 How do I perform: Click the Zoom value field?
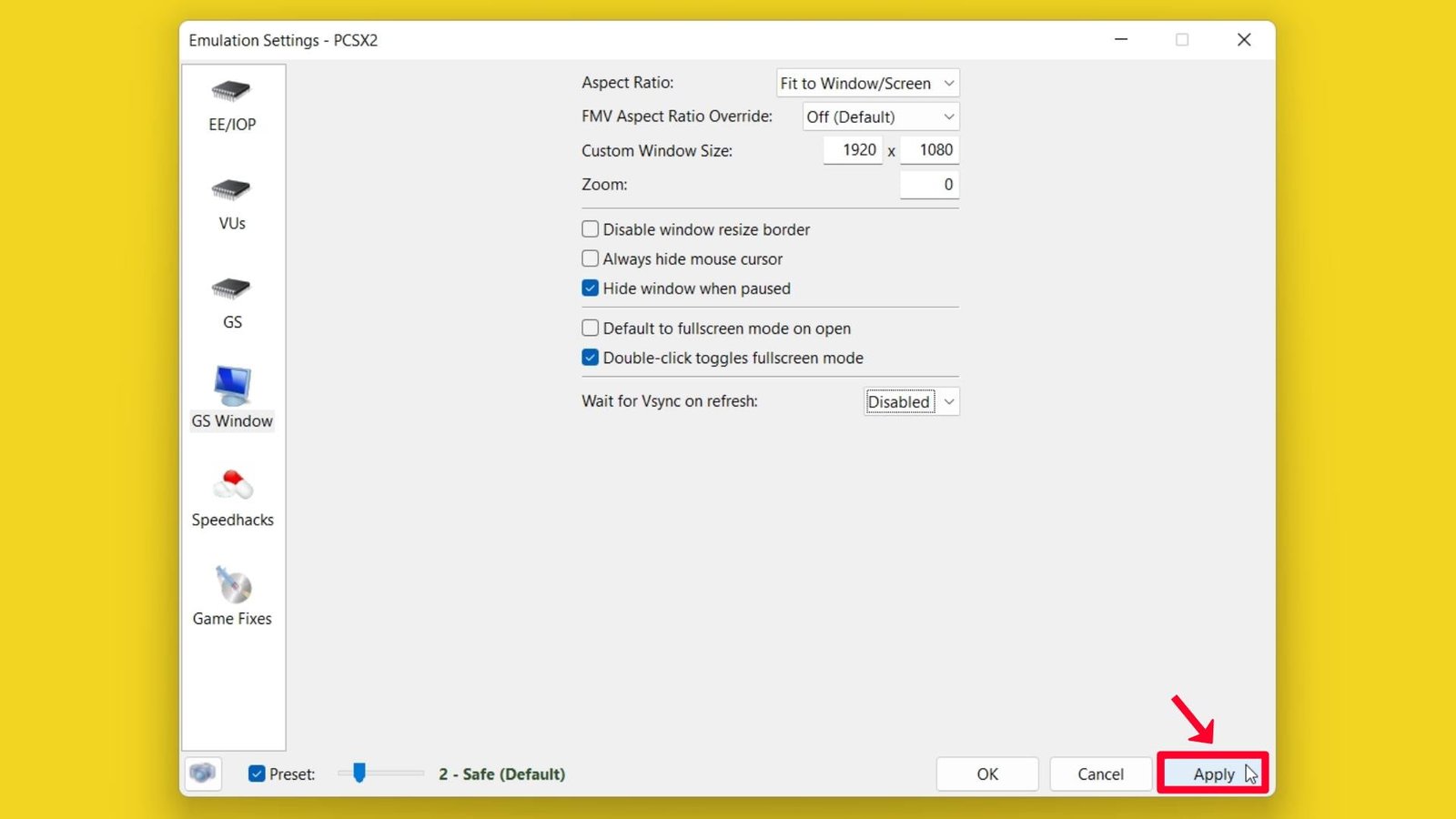930,185
